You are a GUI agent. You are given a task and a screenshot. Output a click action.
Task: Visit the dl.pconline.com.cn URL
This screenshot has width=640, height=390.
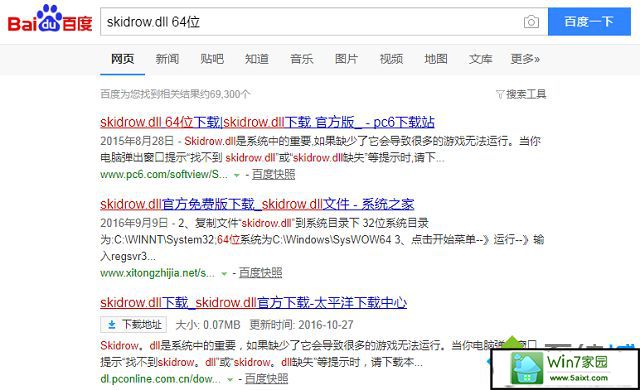pos(160,379)
